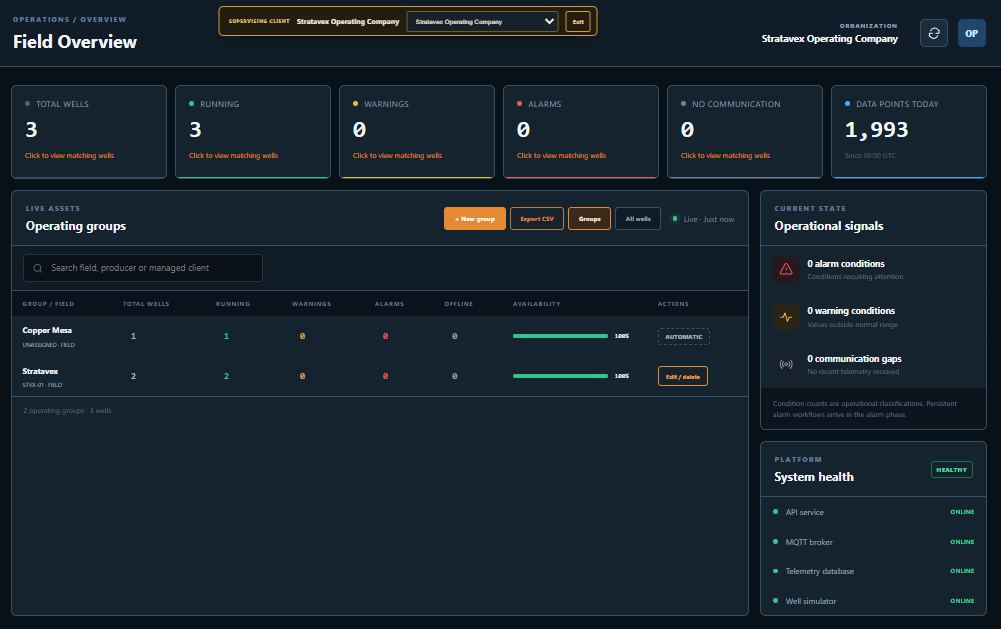Click the search magnifier icon
The width and height of the screenshot is (1001, 629).
pyautogui.click(x=38, y=268)
